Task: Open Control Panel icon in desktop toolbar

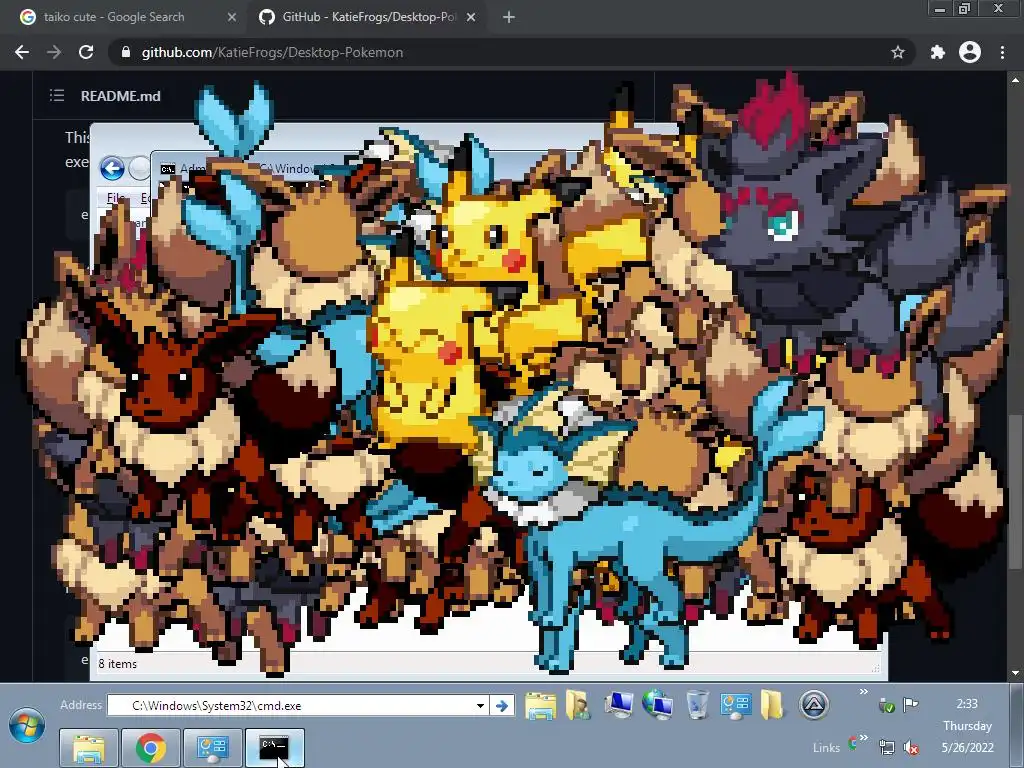Action: tap(735, 706)
